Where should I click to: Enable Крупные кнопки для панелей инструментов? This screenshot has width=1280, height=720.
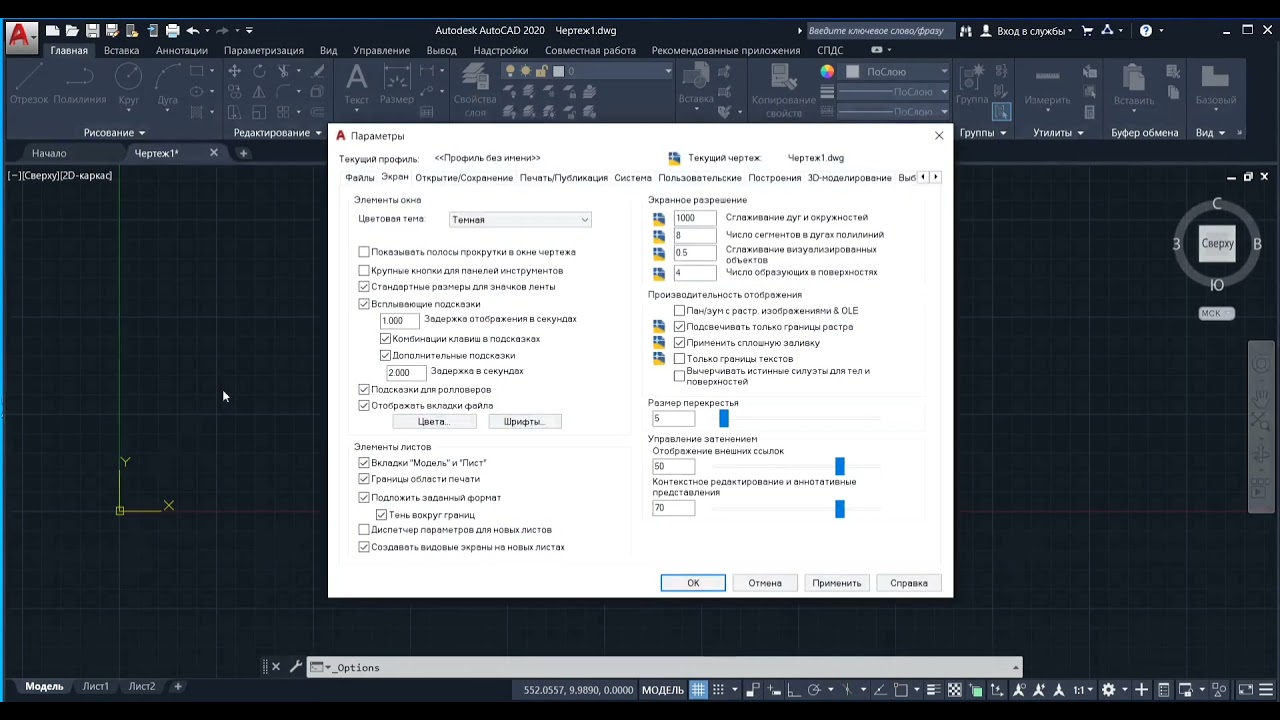point(364,270)
